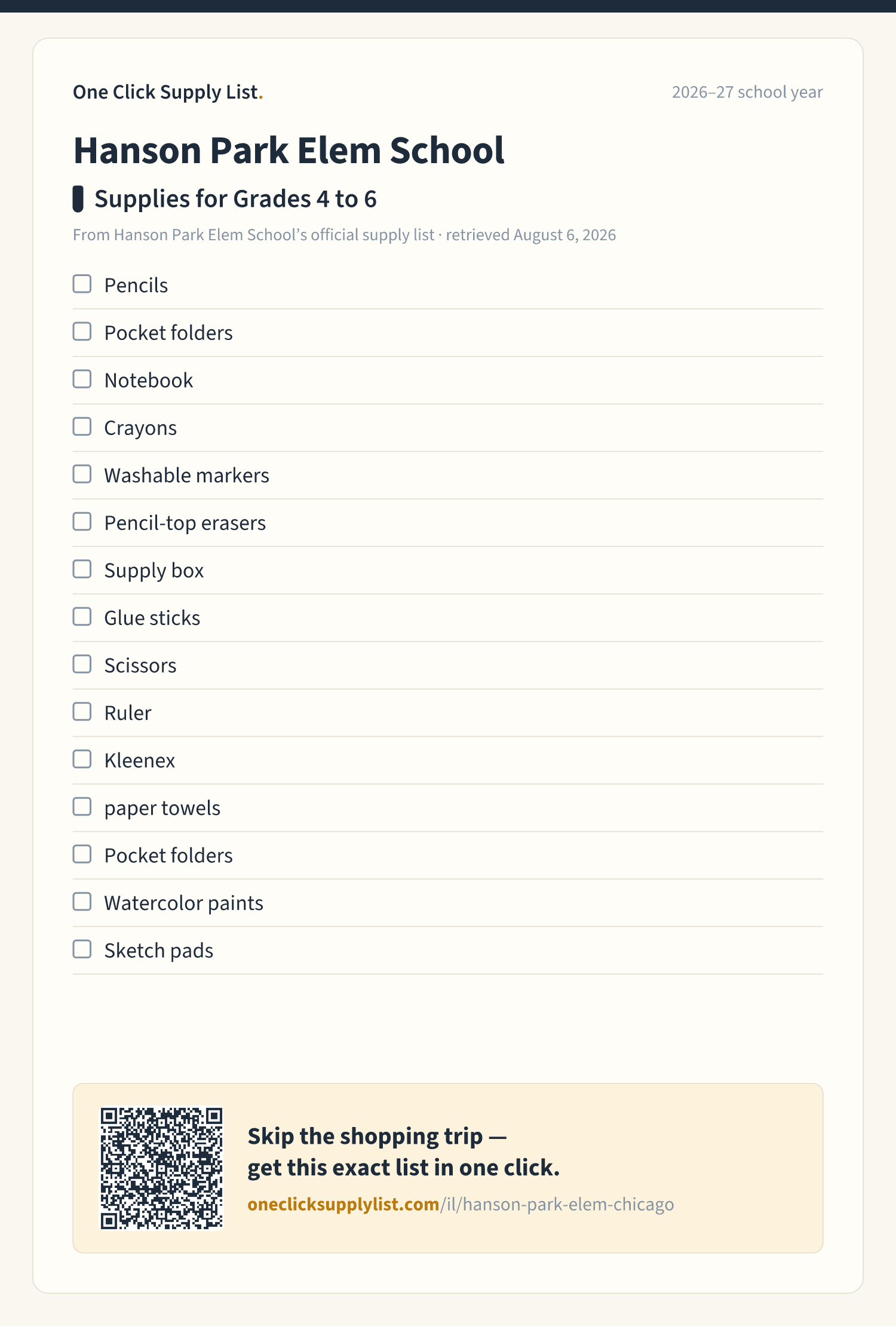This screenshot has height=1326, width=896.
Task: Check the Watercolor paints checkbox
Action: [82, 902]
